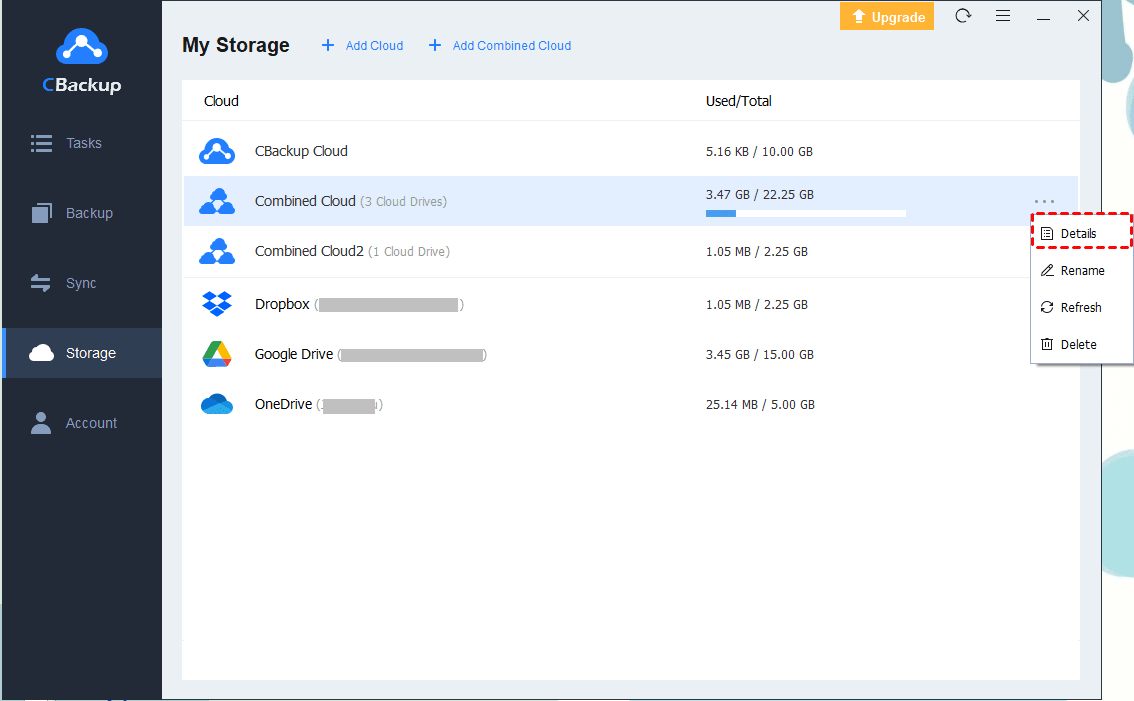This screenshot has width=1134, height=701.
Task: Click the Google Drive icon
Action: [x=217, y=354]
